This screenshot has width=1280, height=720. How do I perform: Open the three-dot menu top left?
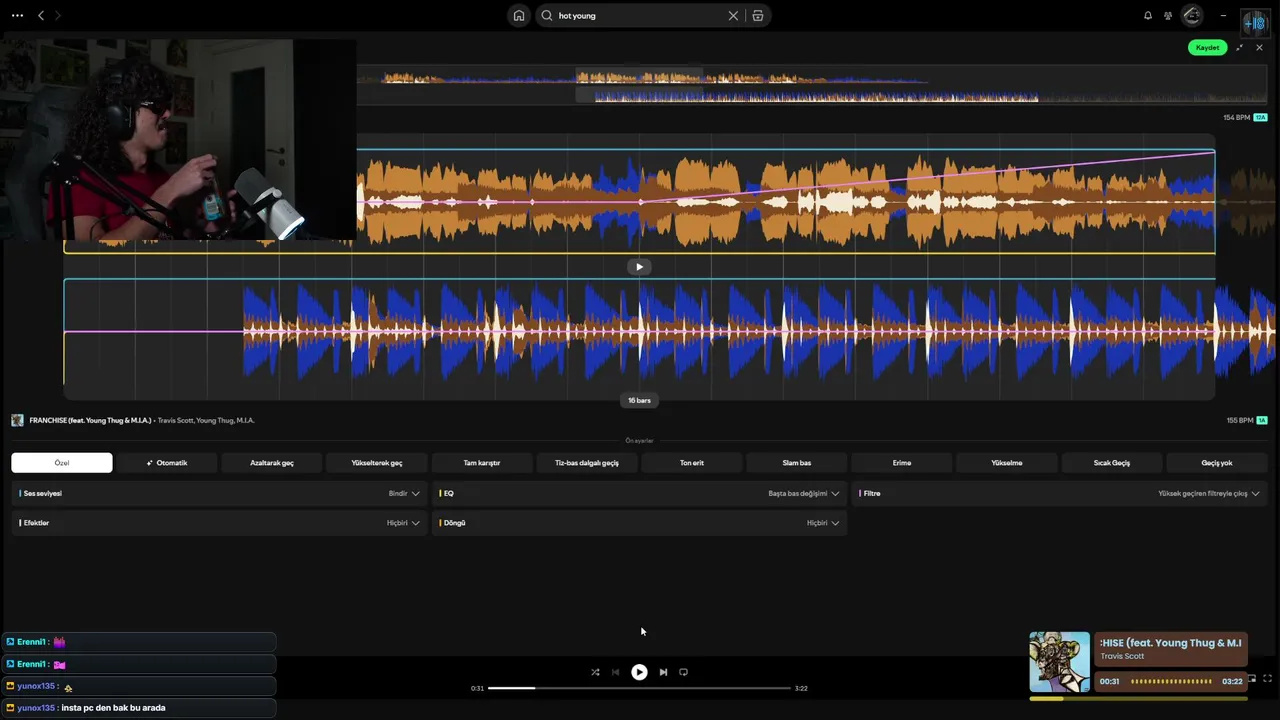point(17,16)
